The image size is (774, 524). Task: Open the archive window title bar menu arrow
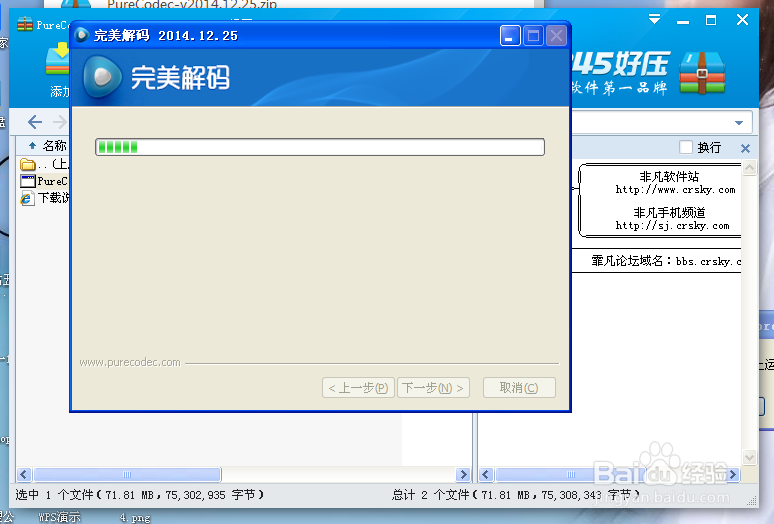tap(655, 19)
